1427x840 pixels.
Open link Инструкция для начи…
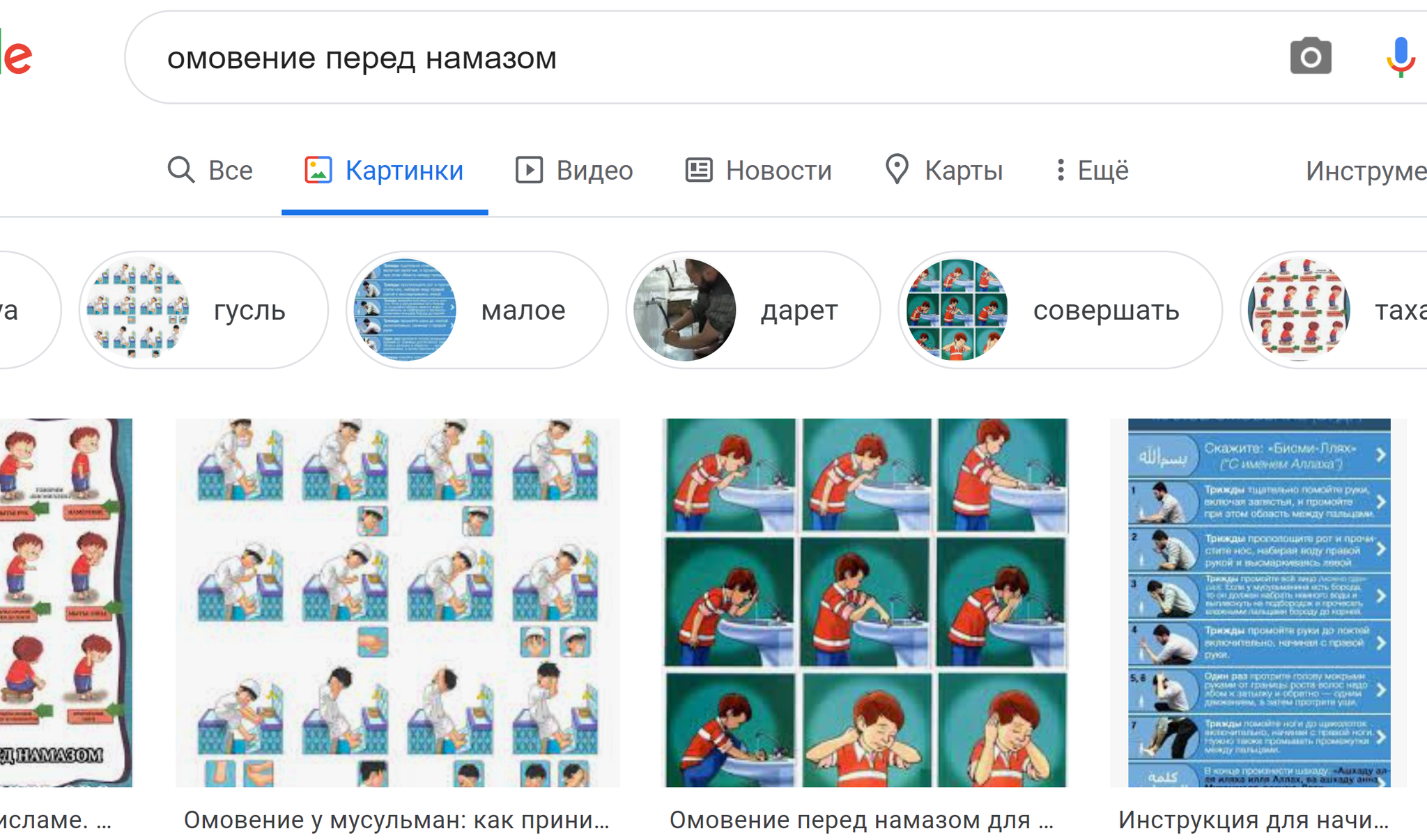click(x=1254, y=820)
